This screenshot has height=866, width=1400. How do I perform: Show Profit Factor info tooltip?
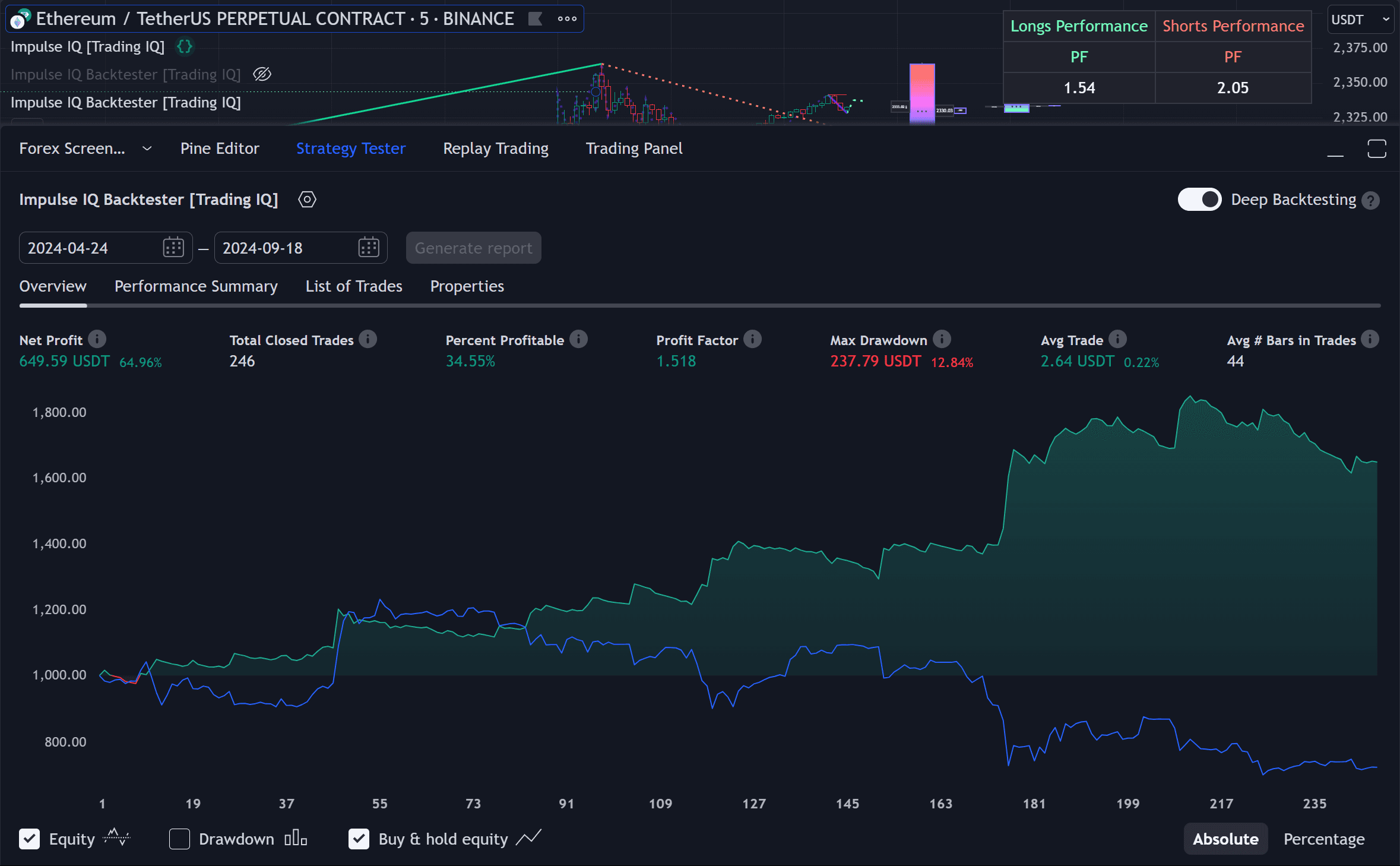752,339
